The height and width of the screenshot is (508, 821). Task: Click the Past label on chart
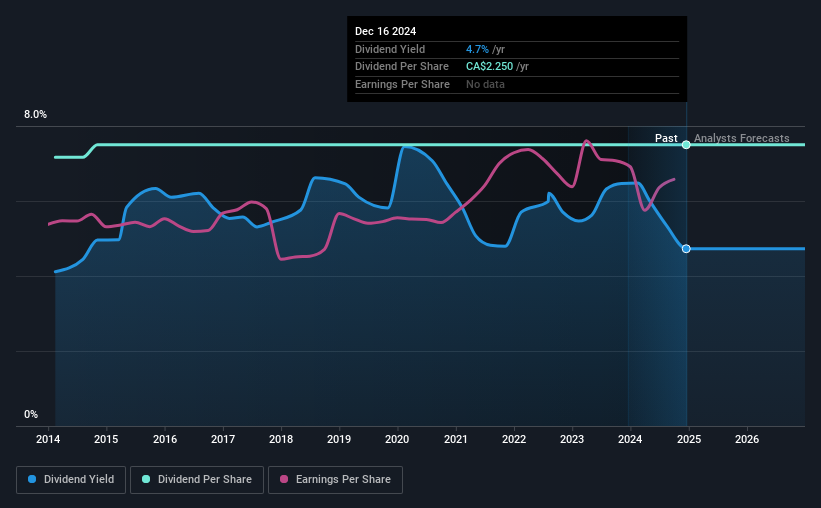coord(666,138)
